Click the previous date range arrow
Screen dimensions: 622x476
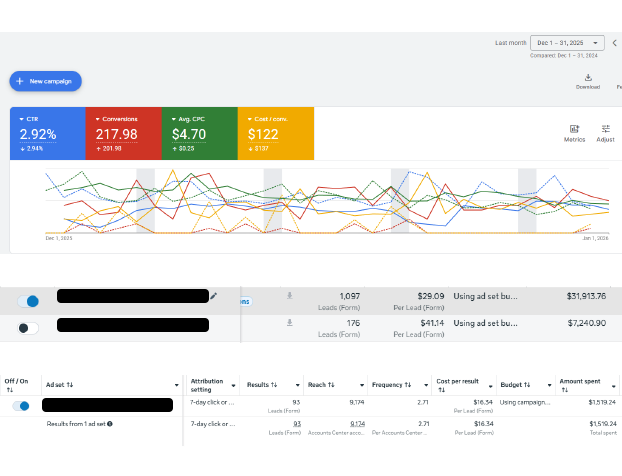(x=615, y=43)
